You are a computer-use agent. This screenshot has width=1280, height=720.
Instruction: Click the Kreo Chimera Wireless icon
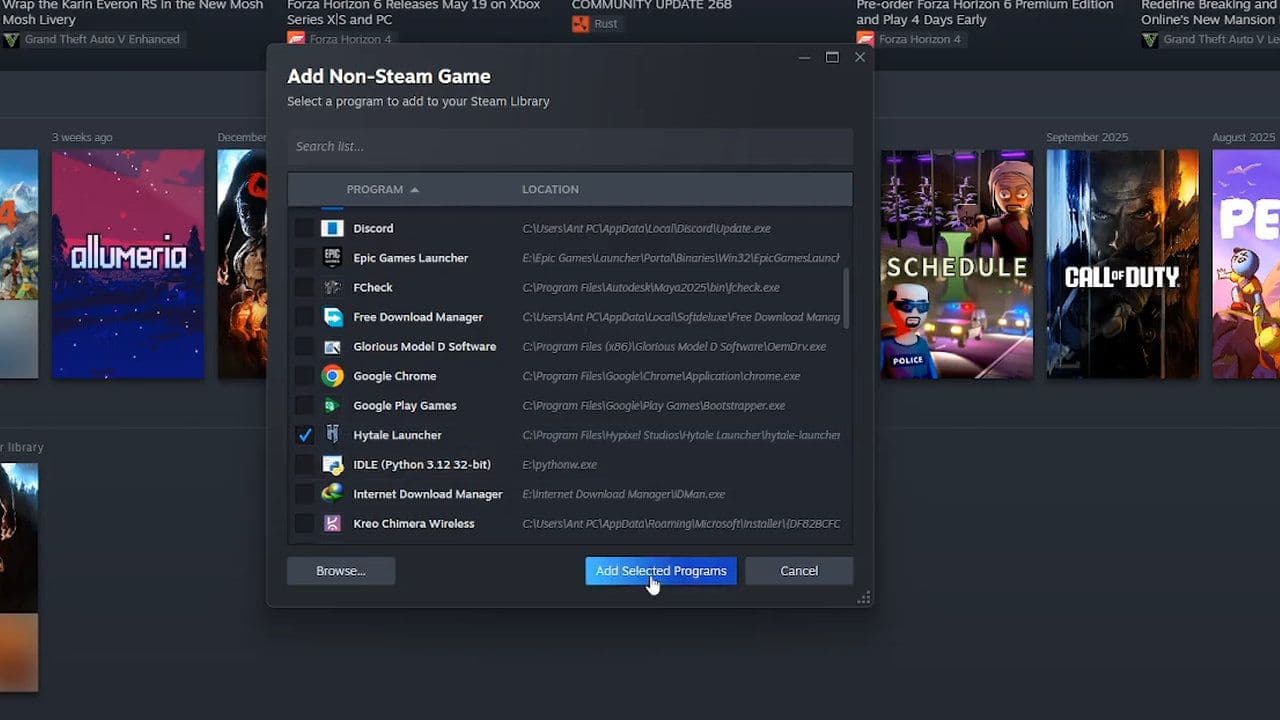click(332, 524)
